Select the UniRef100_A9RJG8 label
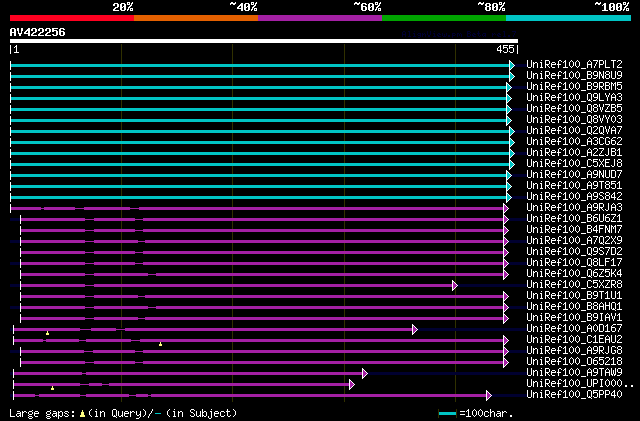Image resolution: width=640 pixels, height=421 pixels. pos(574,351)
